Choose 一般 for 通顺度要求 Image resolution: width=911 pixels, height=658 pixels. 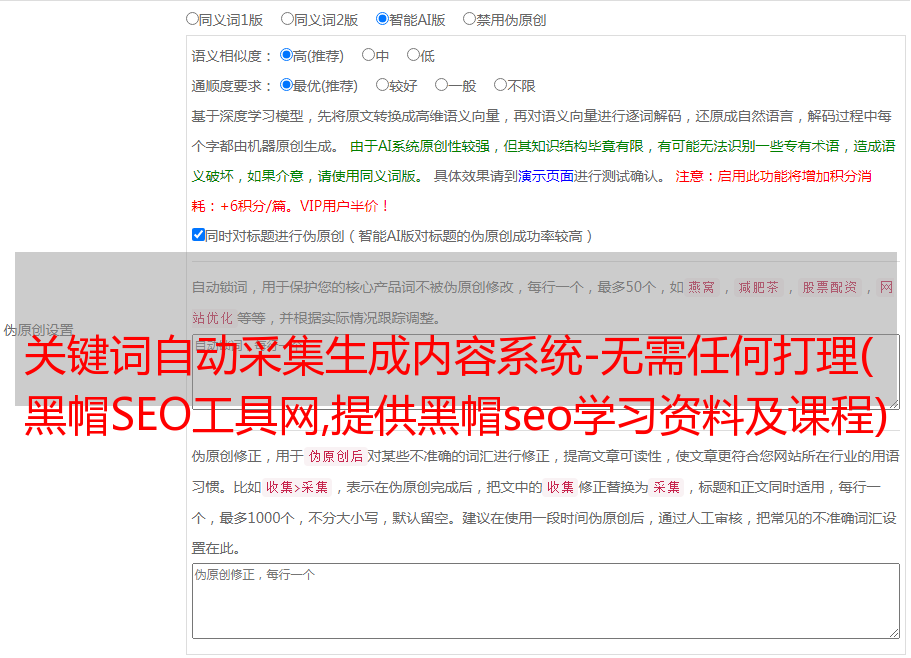pyautogui.click(x=441, y=86)
